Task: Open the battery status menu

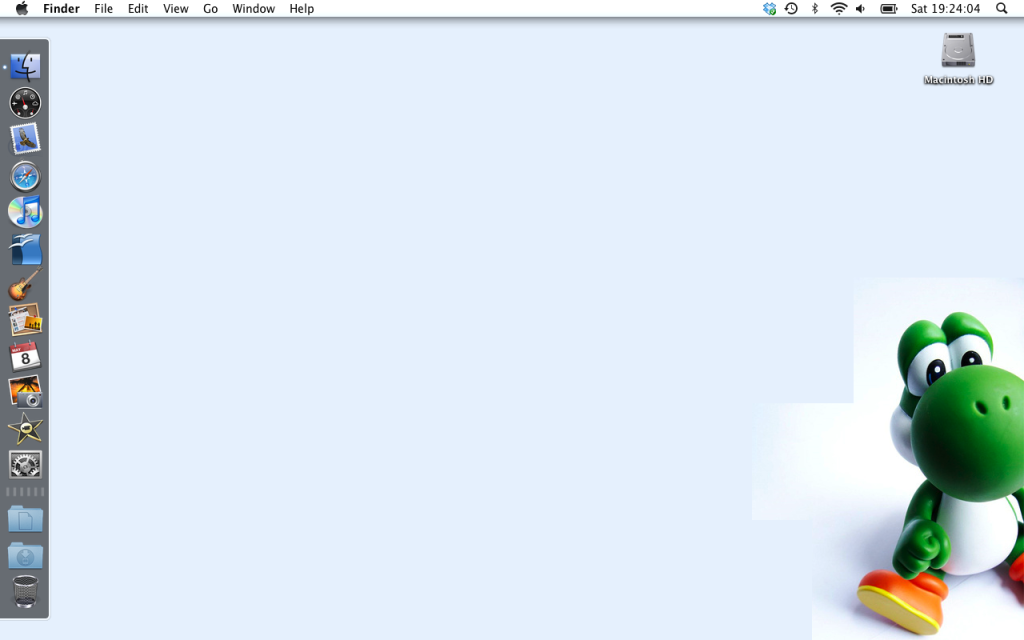Action: click(889, 8)
